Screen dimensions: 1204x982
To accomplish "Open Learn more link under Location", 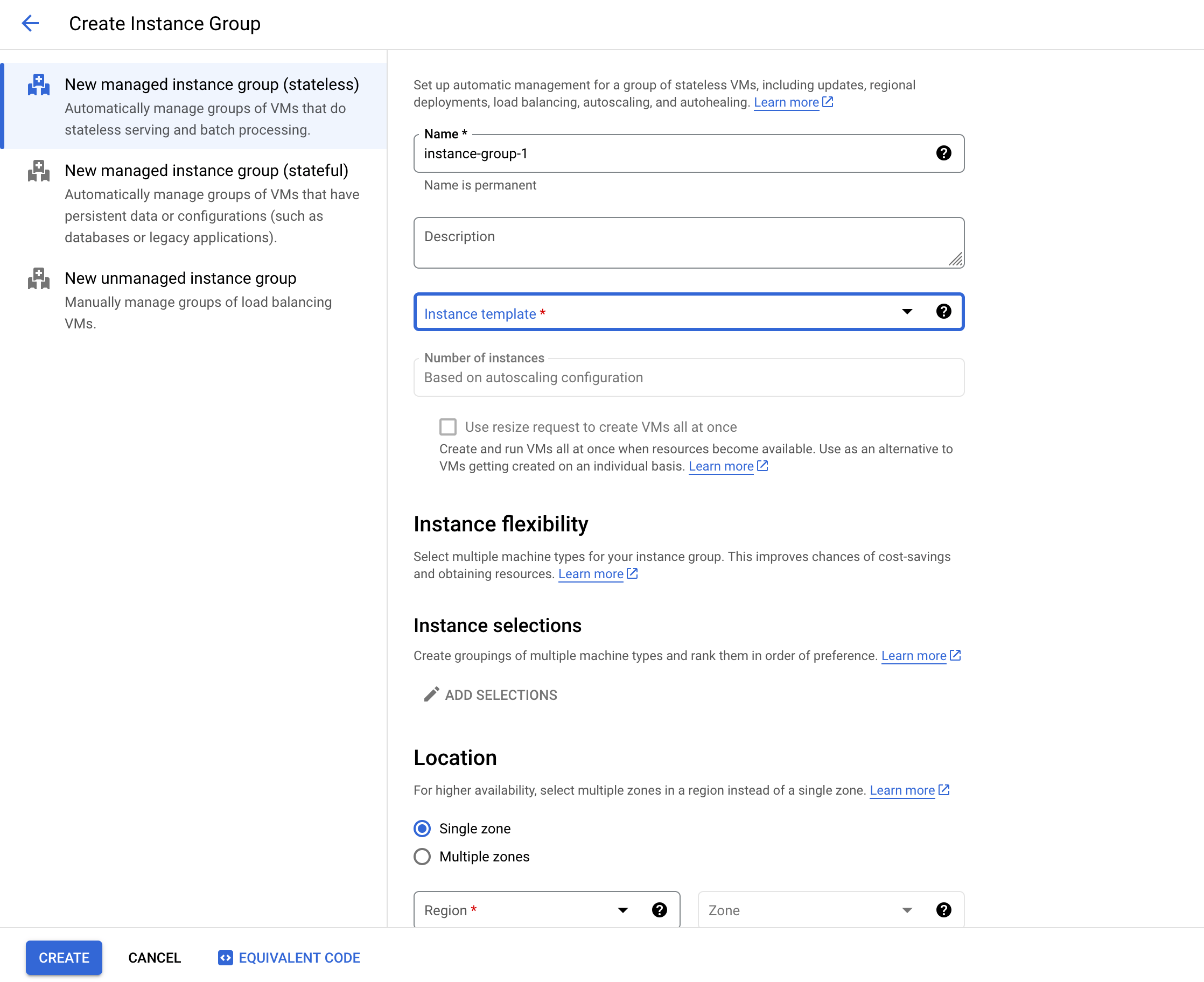I will coord(902,790).
